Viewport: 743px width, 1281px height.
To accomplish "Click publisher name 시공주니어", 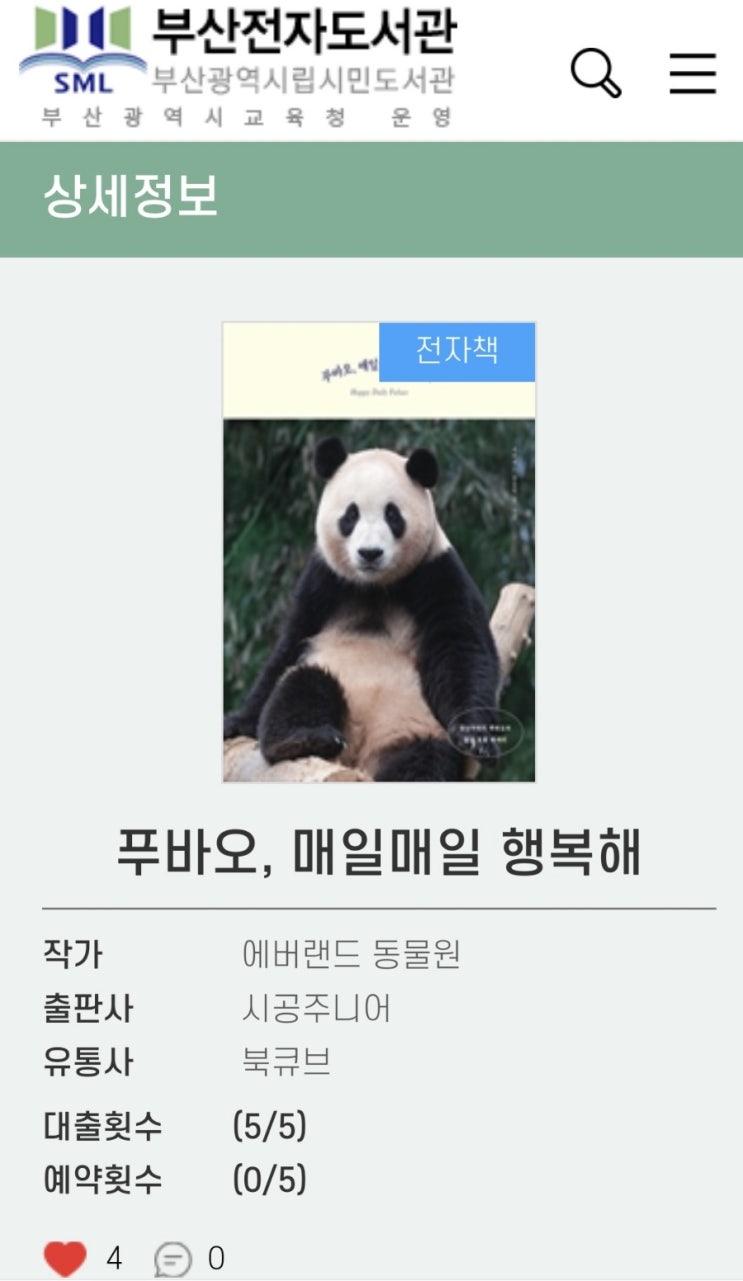I will [316, 1008].
